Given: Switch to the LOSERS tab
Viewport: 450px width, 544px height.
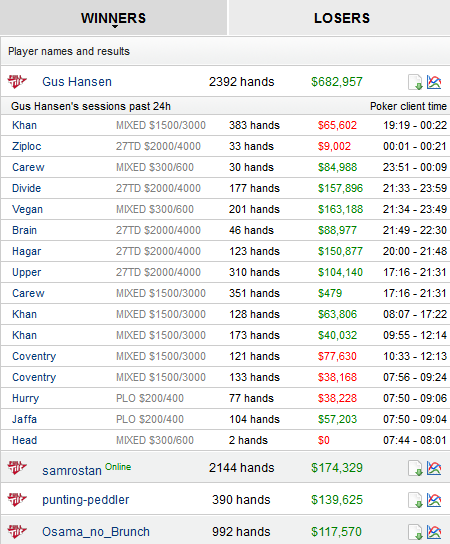Looking at the screenshot, I should click(x=342, y=18).
